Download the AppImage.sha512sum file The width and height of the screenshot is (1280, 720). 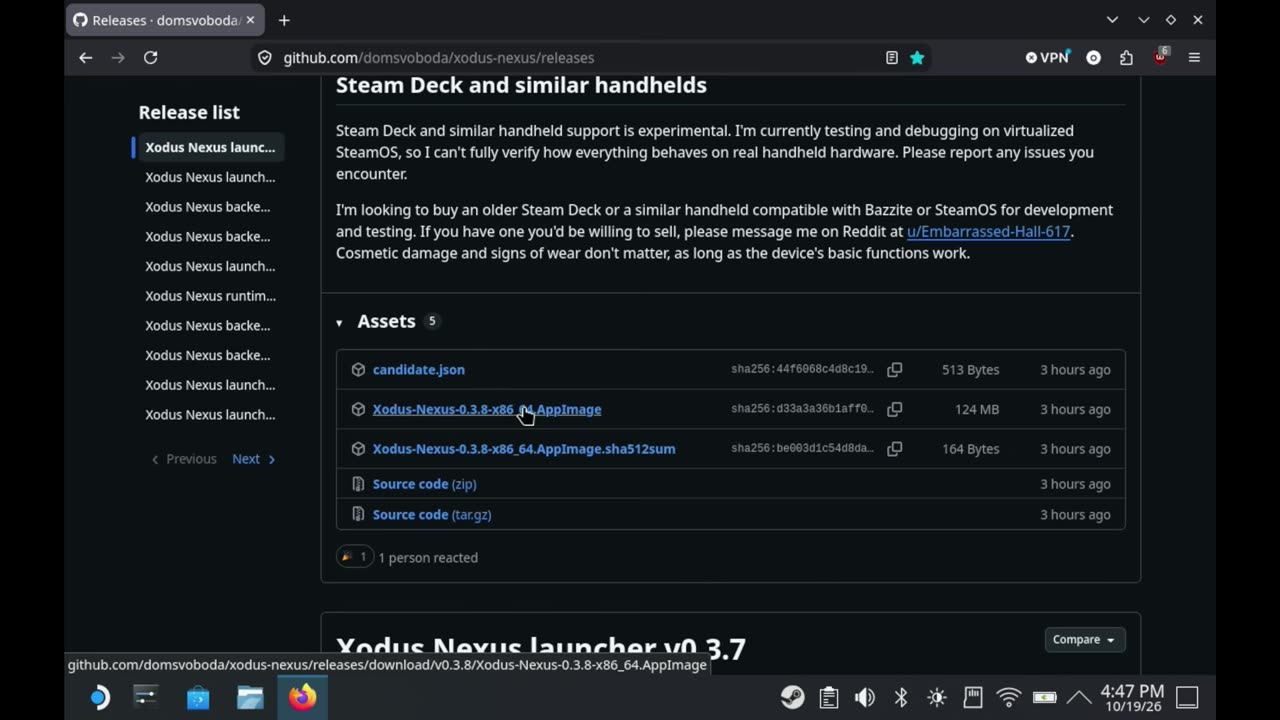click(x=524, y=449)
